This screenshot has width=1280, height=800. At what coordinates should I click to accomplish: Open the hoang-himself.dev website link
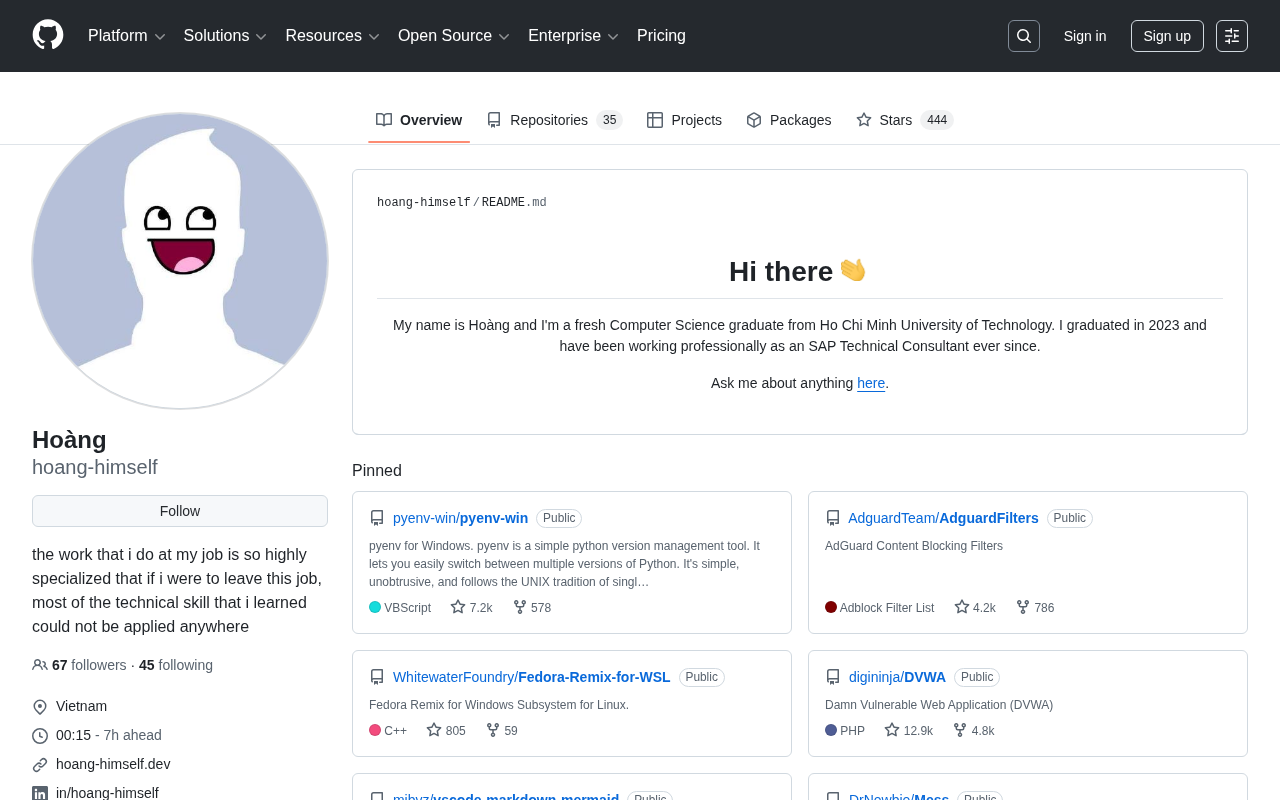click(x=113, y=764)
